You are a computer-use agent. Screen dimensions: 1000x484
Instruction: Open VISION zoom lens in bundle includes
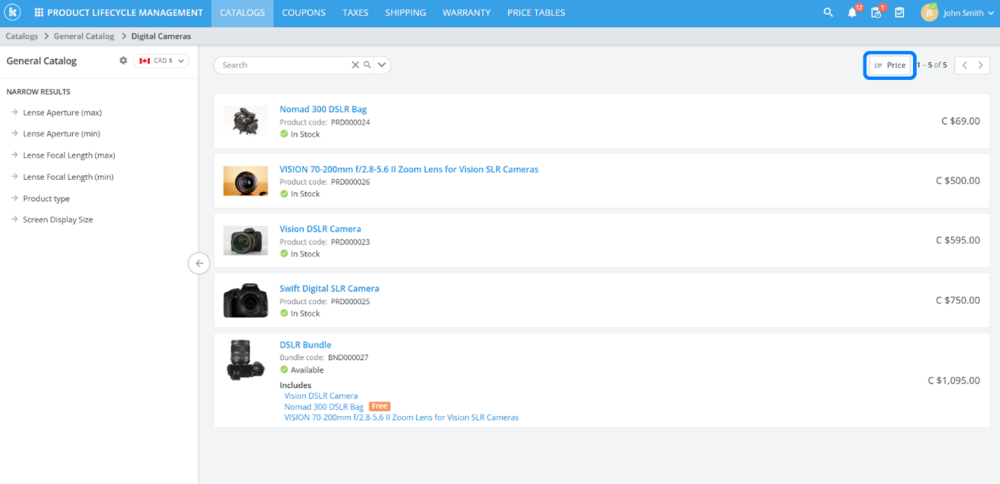(x=402, y=417)
